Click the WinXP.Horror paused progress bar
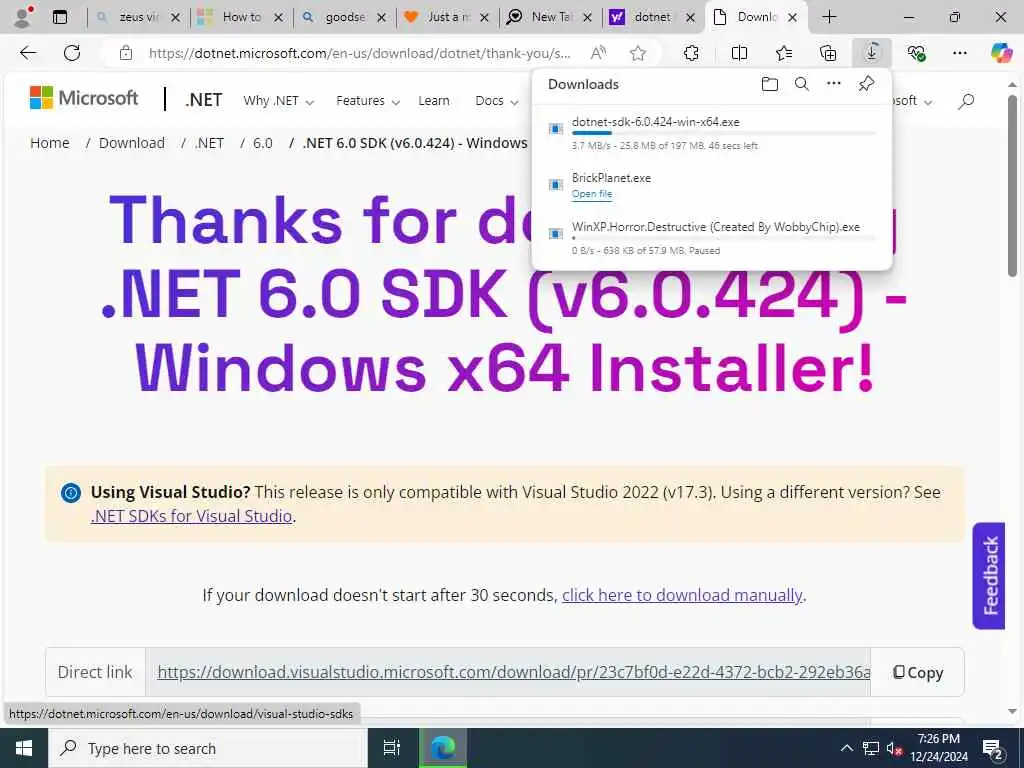 tap(724, 238)
